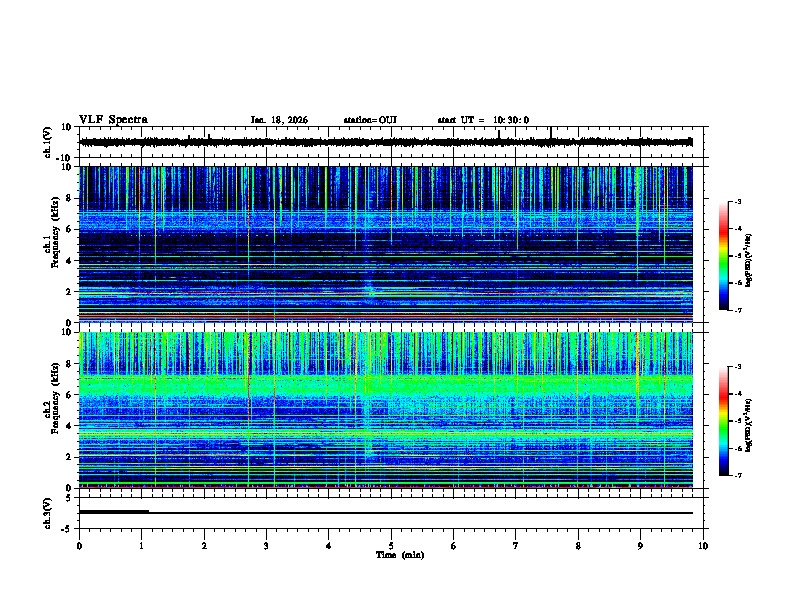The image size is (792, 612).
Task: Click the "6" kHz tick on ch.1 spectrogram axis
Action: click(x=69, y=229)
